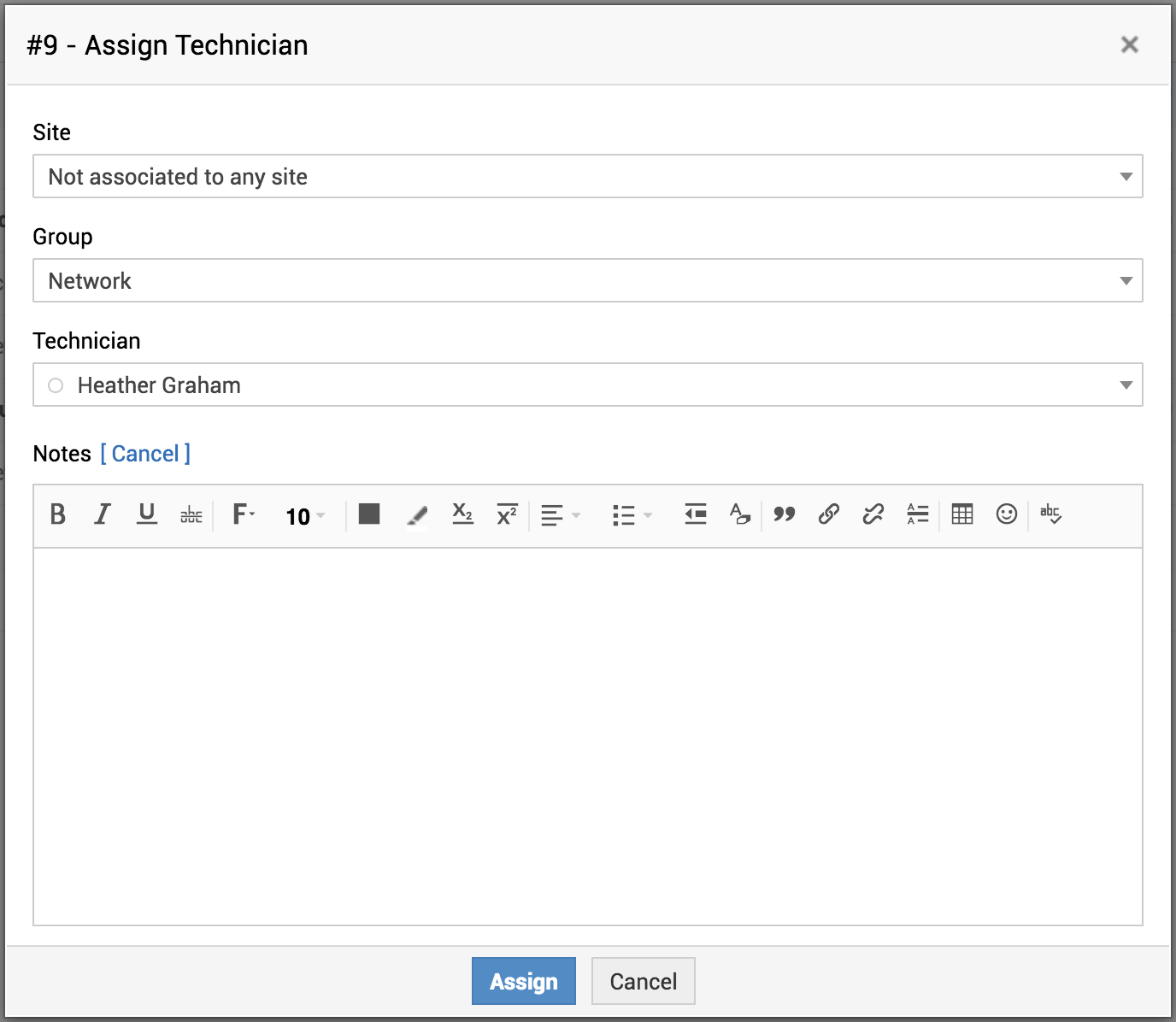This screenshot has height=1022, width=1176.
Task: Insert a blockquote
Action: 784,514
